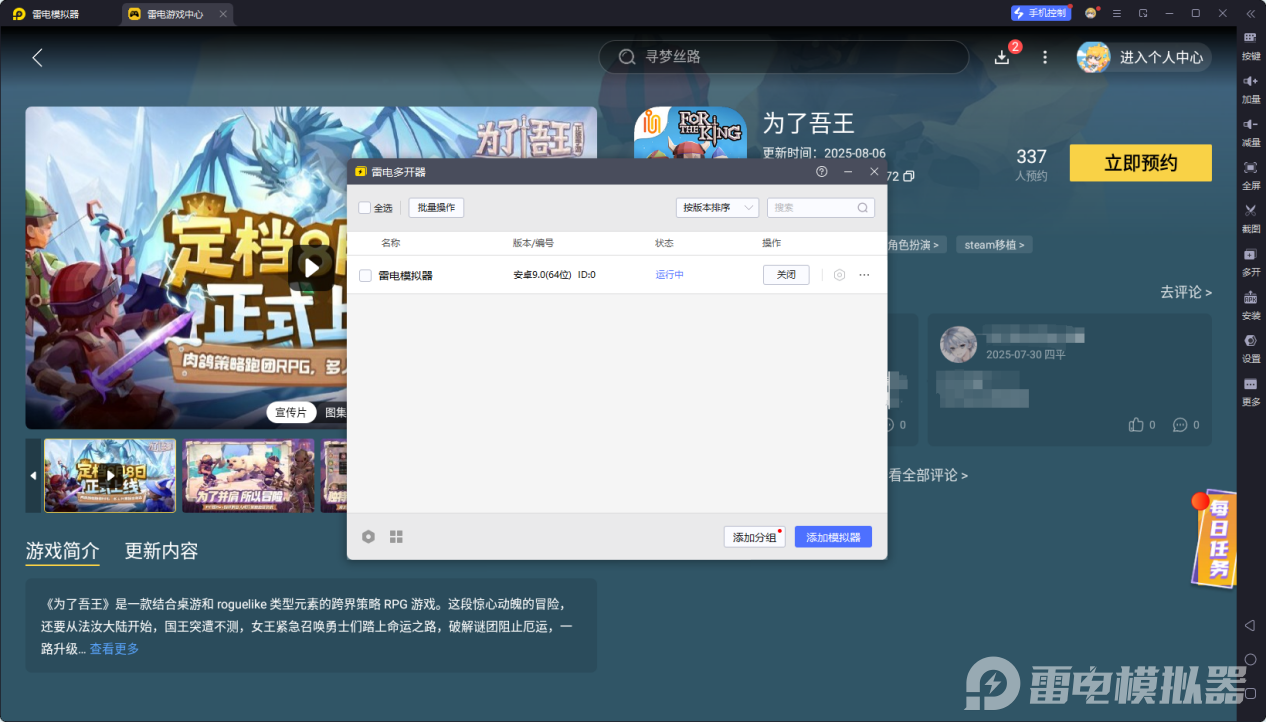1266x722 pixels.
Task: Click the Android recents square icon
Action: (x=1250, y=693)
